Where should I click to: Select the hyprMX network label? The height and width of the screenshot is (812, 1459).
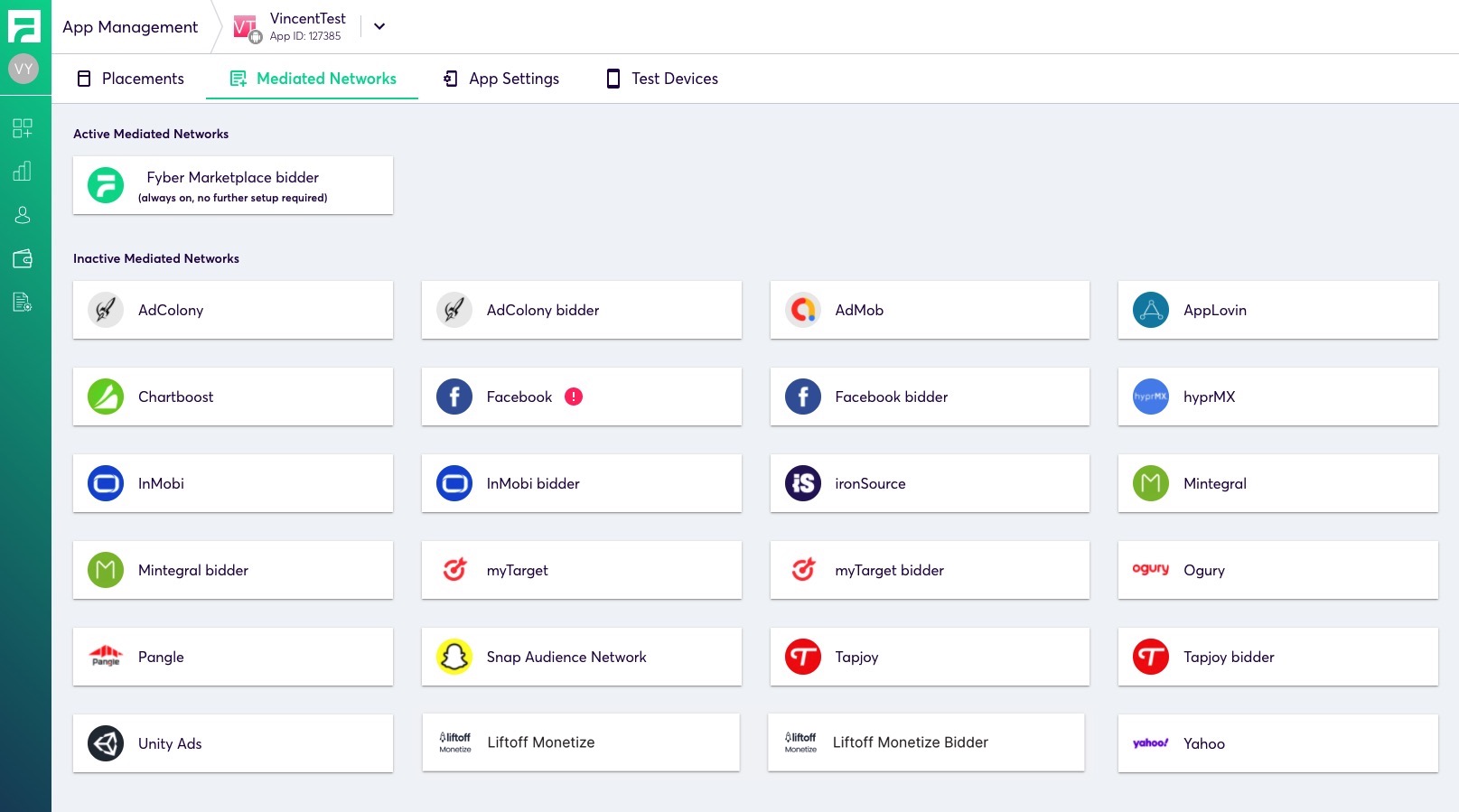pyautogui.click(x=1209, y=397)
